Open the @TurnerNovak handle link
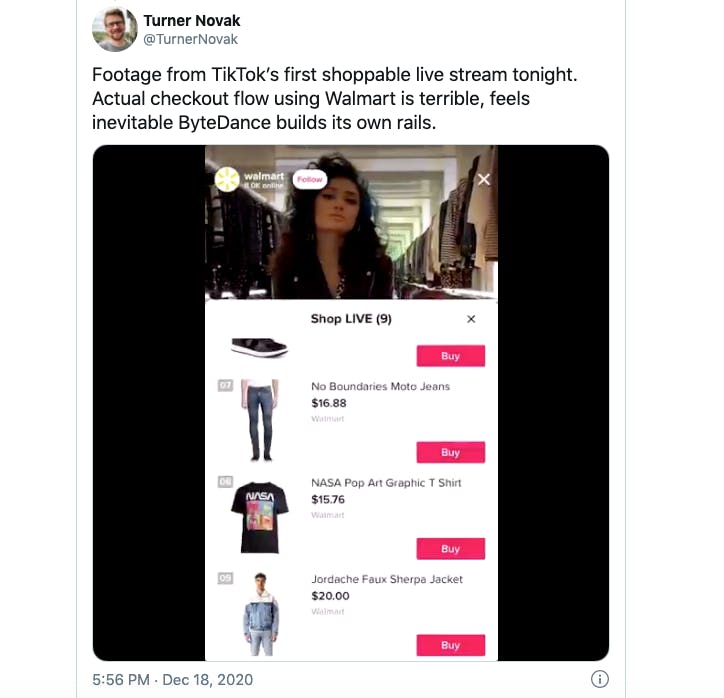Screen dimensions: 724x698 point(191,40)
